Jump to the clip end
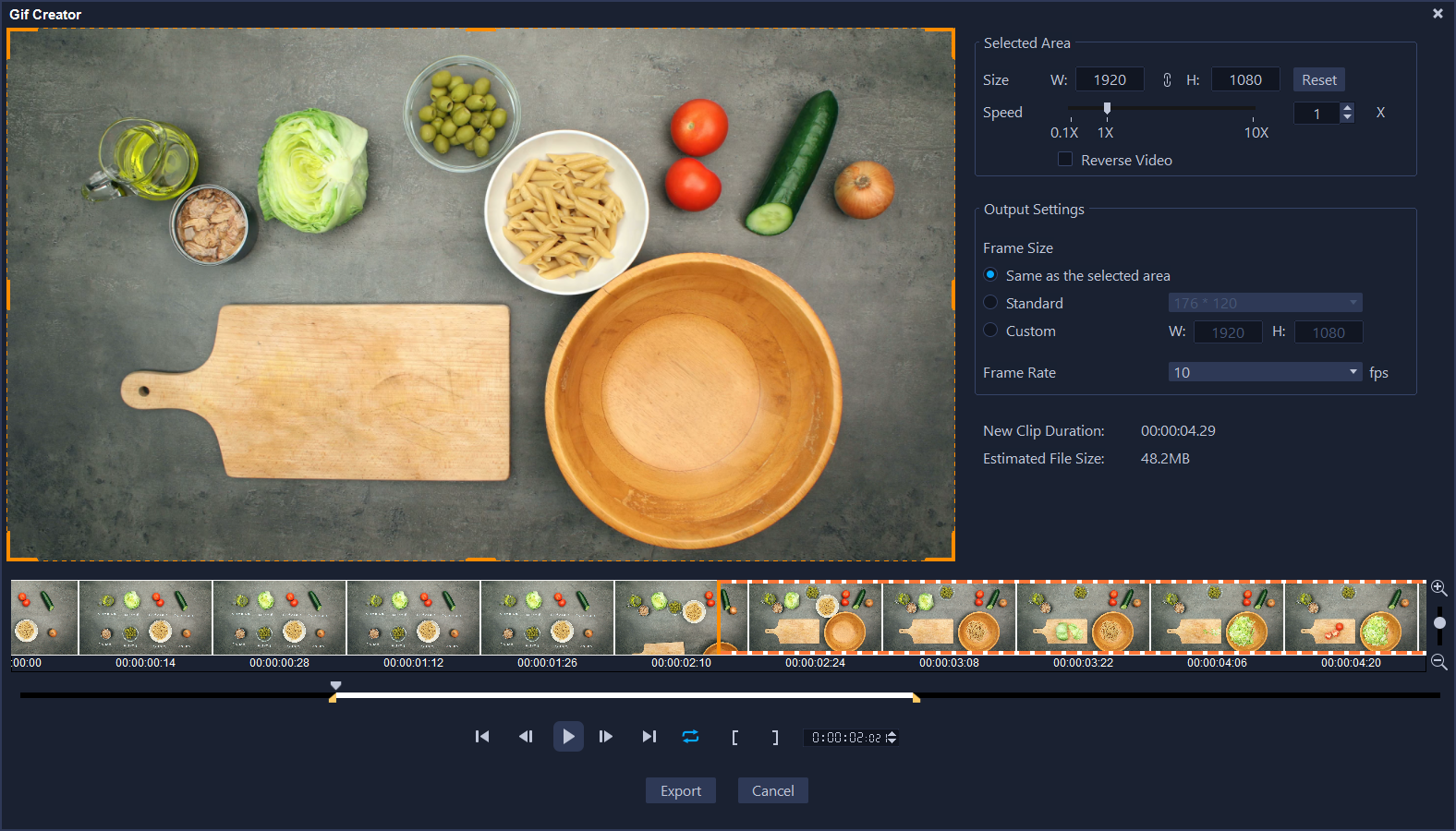 coord(649,737)
